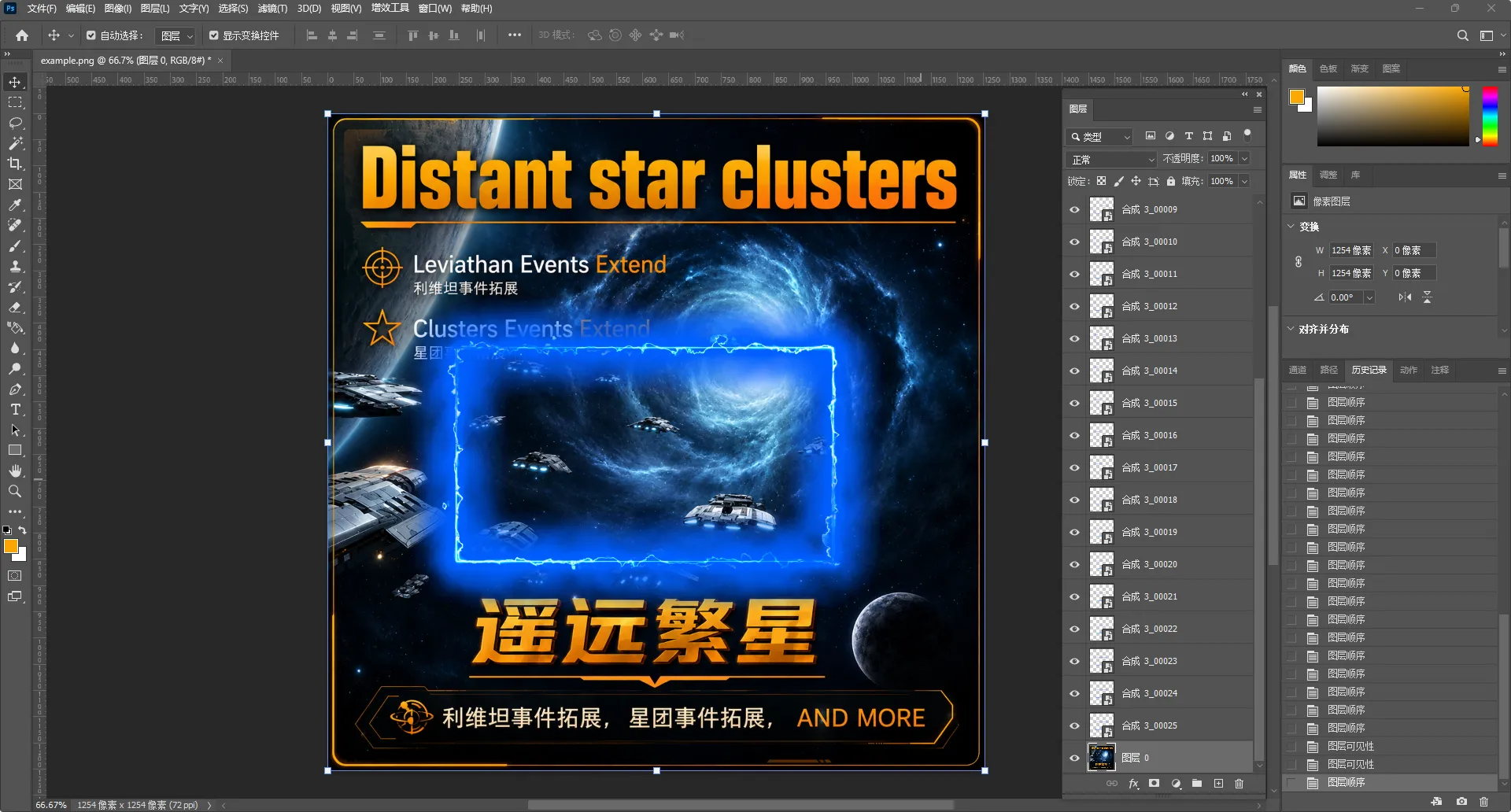
Task: Open the 滤镜(T) menu
Action: (272, 9)
